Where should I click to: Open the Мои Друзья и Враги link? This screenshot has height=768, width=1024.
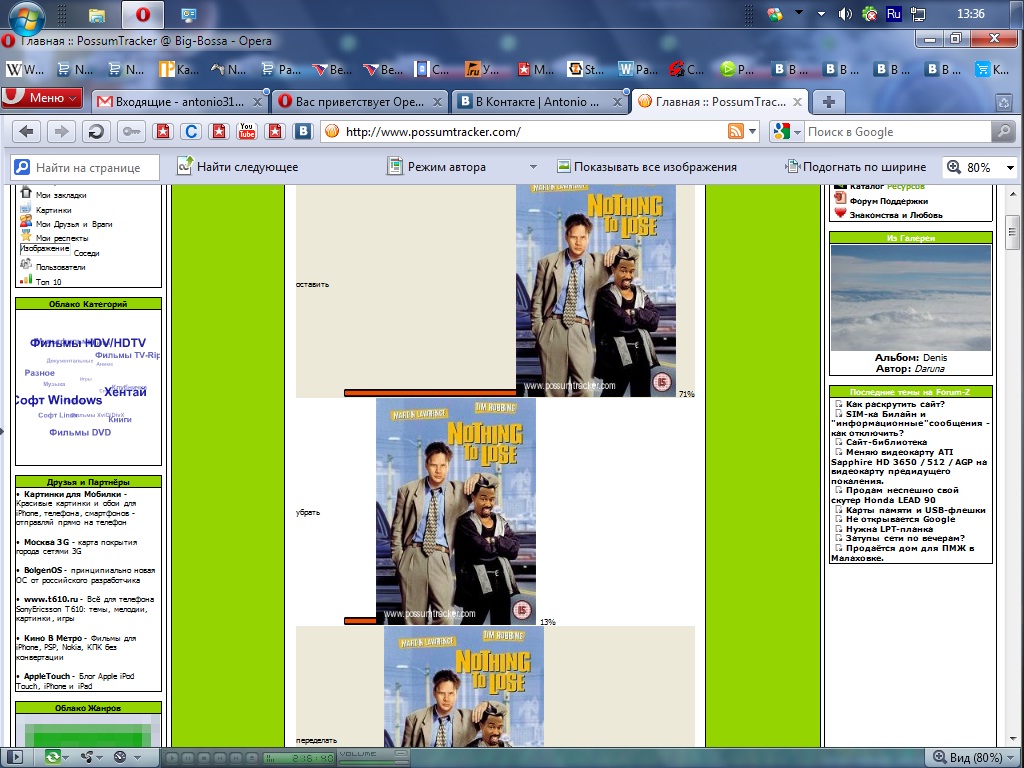(74, 224)
